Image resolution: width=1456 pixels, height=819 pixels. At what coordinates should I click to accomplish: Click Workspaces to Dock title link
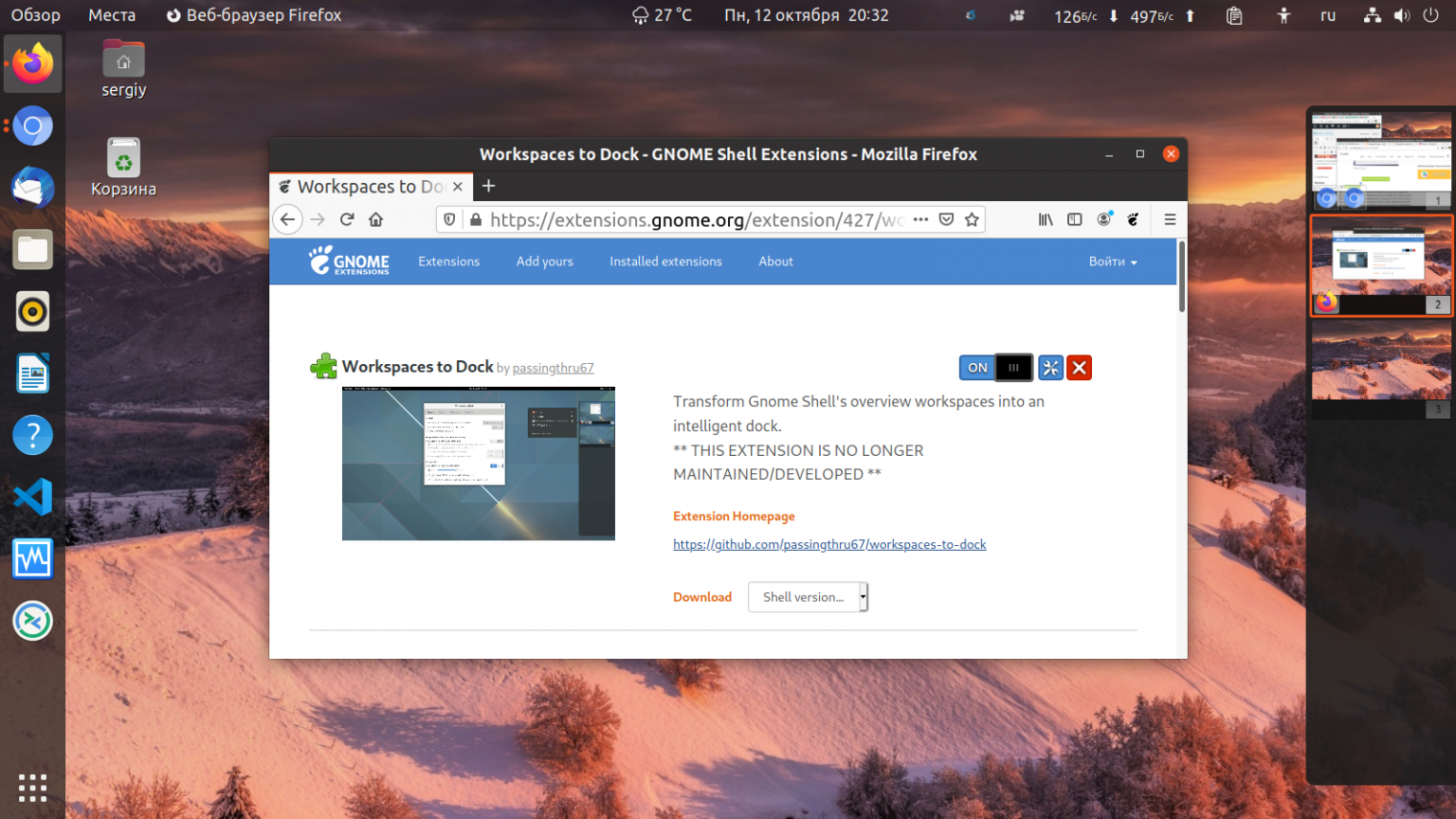tap(417, 367)
